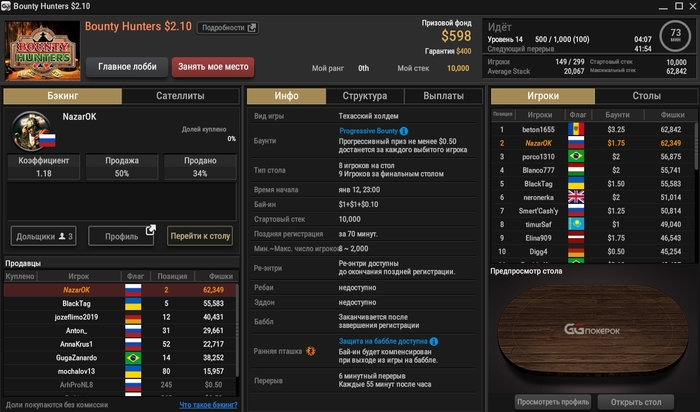
Task: Go to Главное лобби
Action: click(x=127, y=67)
